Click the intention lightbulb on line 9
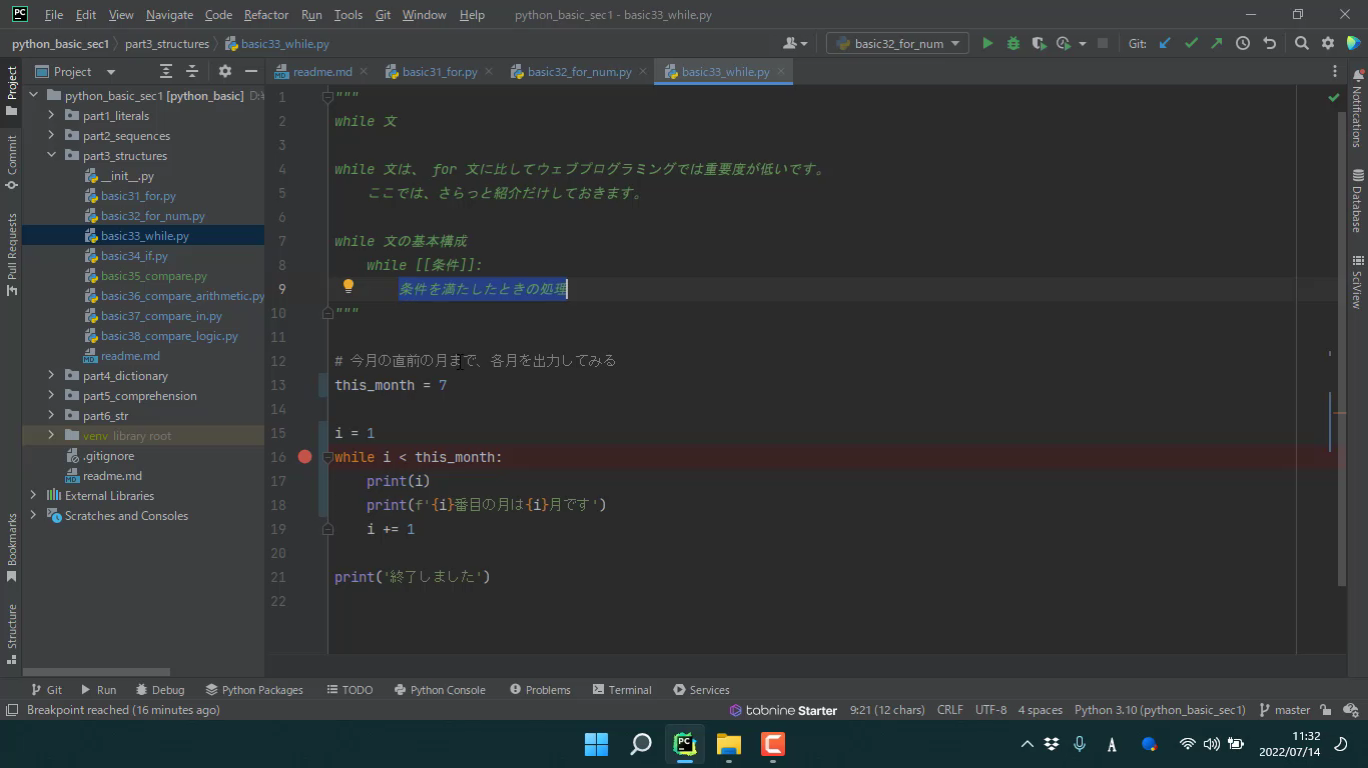 (x=348, y=287)
